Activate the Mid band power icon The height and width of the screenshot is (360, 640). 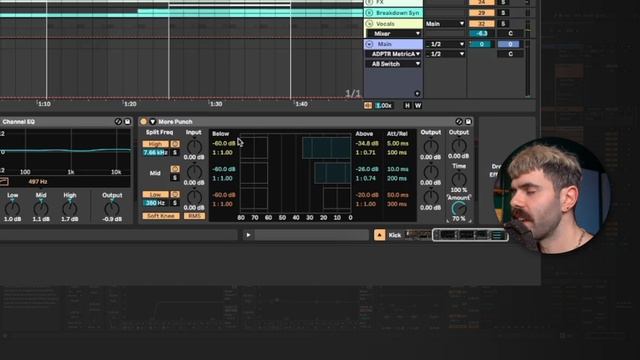coord(175,169)
